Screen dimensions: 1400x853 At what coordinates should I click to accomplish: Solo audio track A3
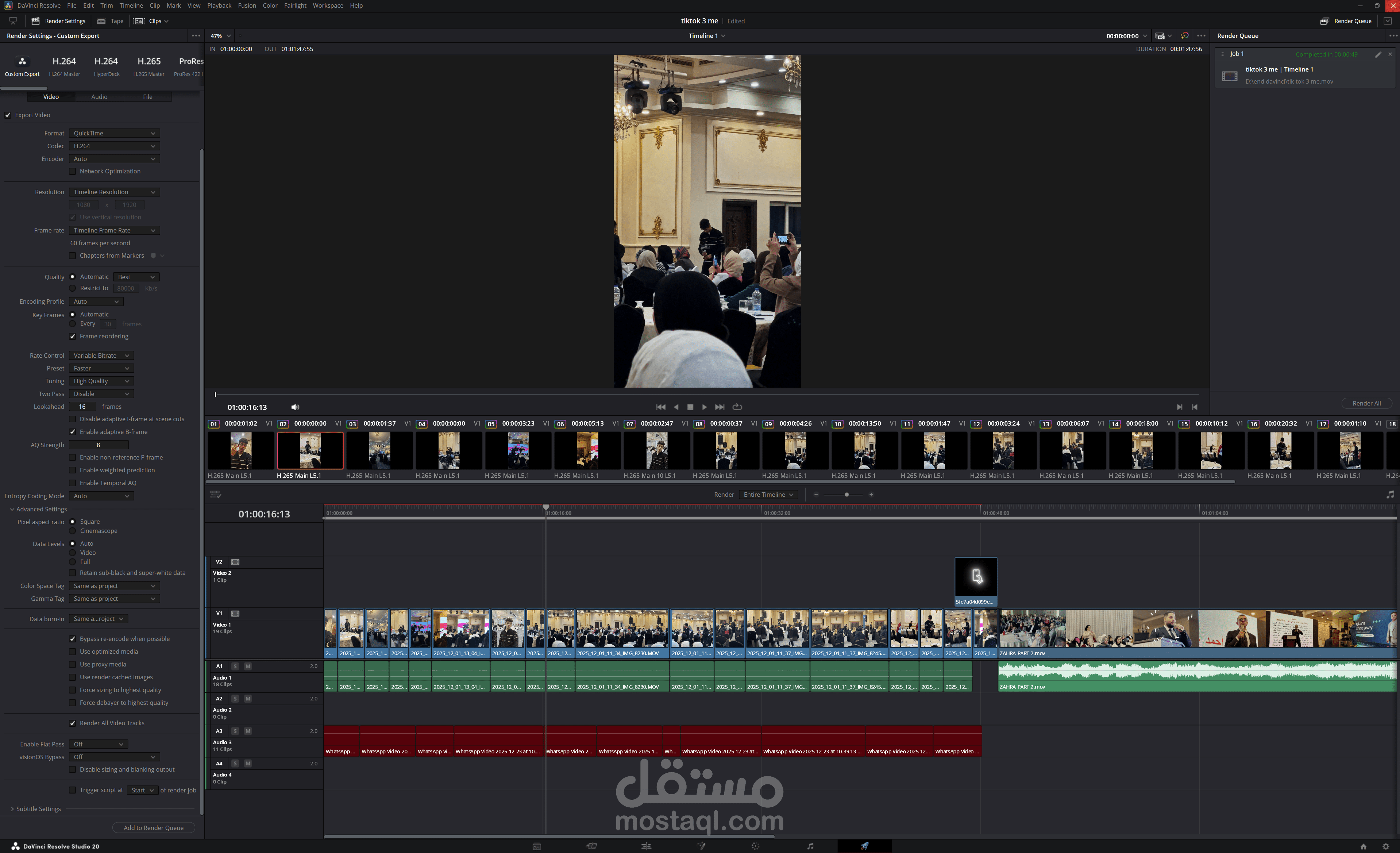click(x=235, y=731)
